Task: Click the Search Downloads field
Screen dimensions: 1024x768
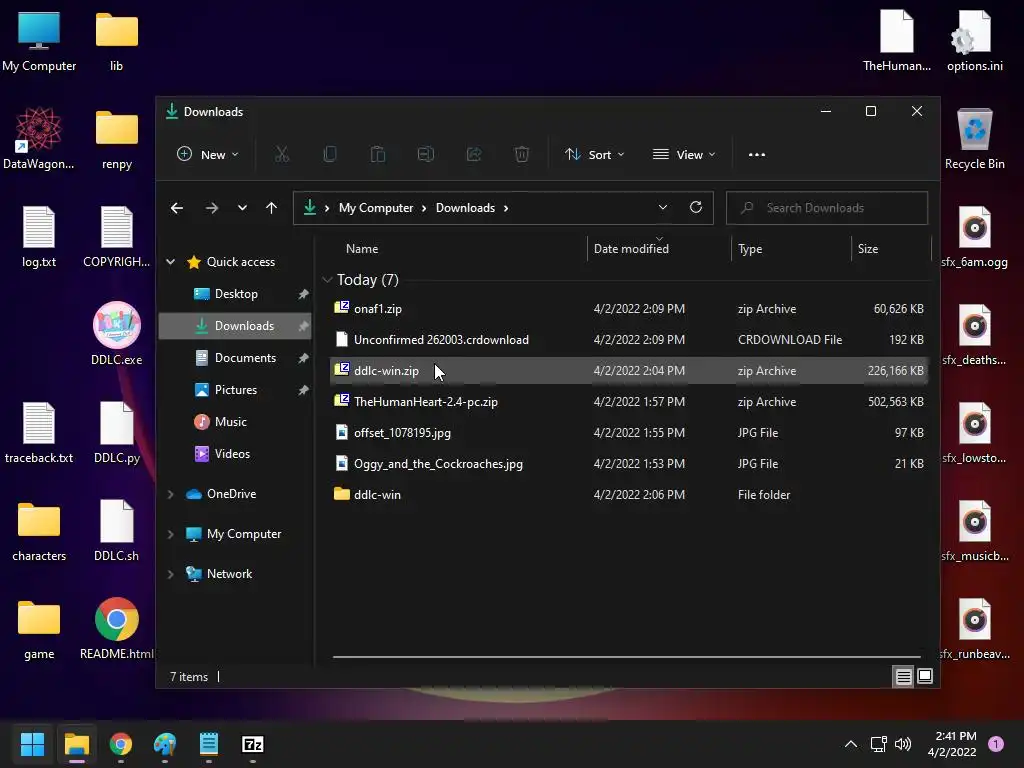Action: 827,208
